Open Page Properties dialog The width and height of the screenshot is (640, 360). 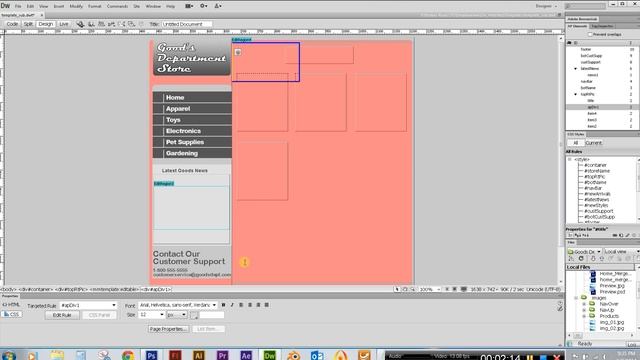click(169, 329)
